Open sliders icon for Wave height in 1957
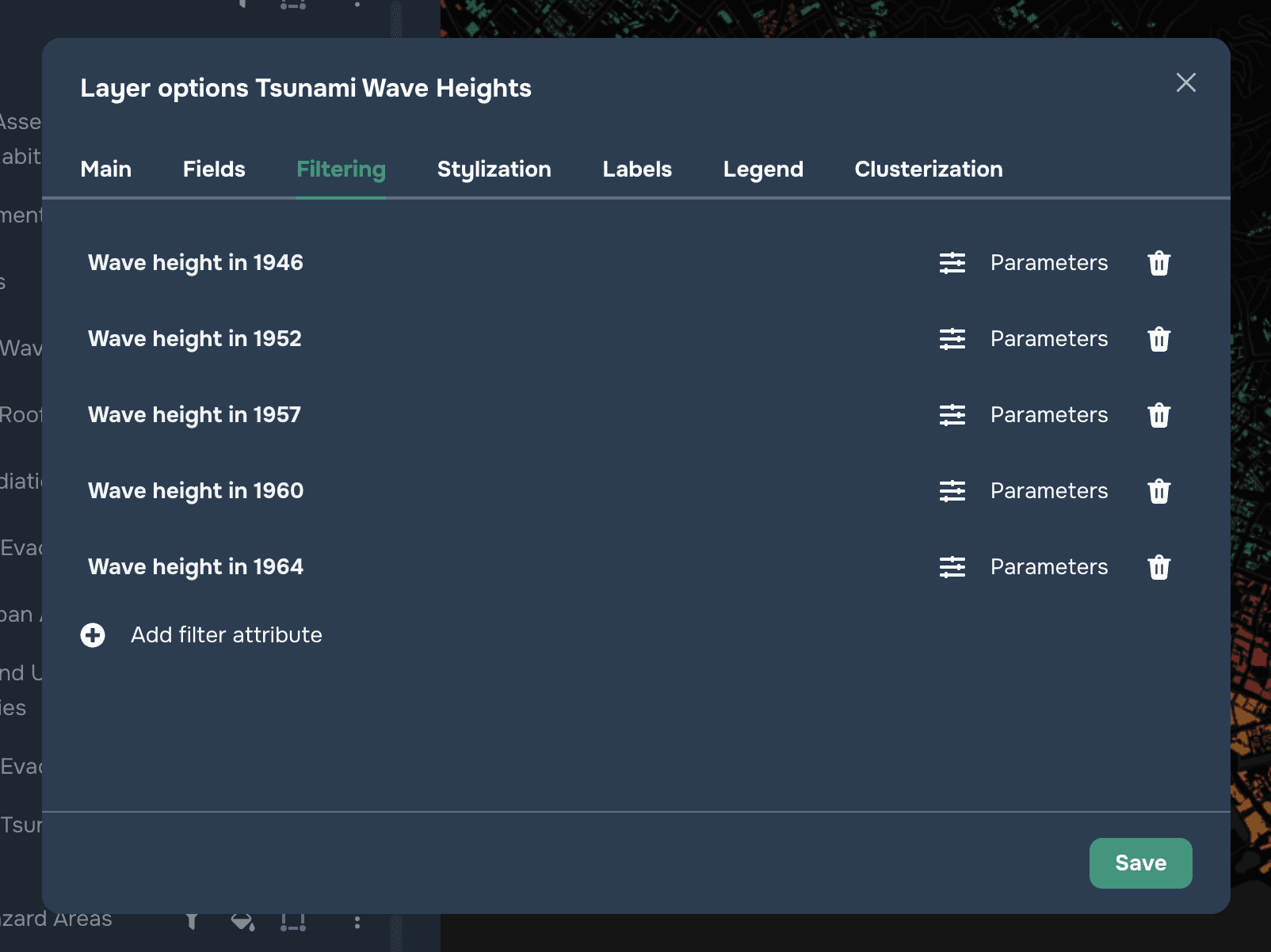Screen dimensions: 1271x952 coord(952,415)
